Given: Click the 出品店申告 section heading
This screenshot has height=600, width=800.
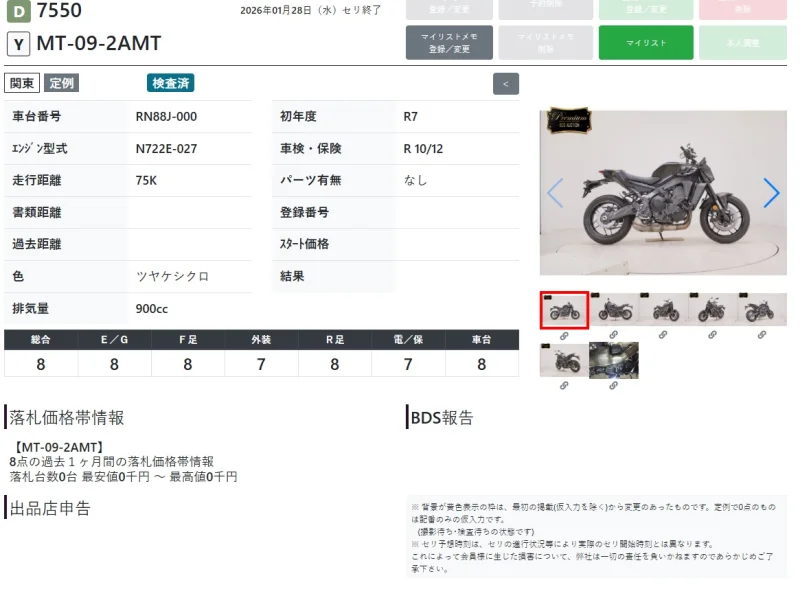Looking at the screenshot, I should pos(50,509).
